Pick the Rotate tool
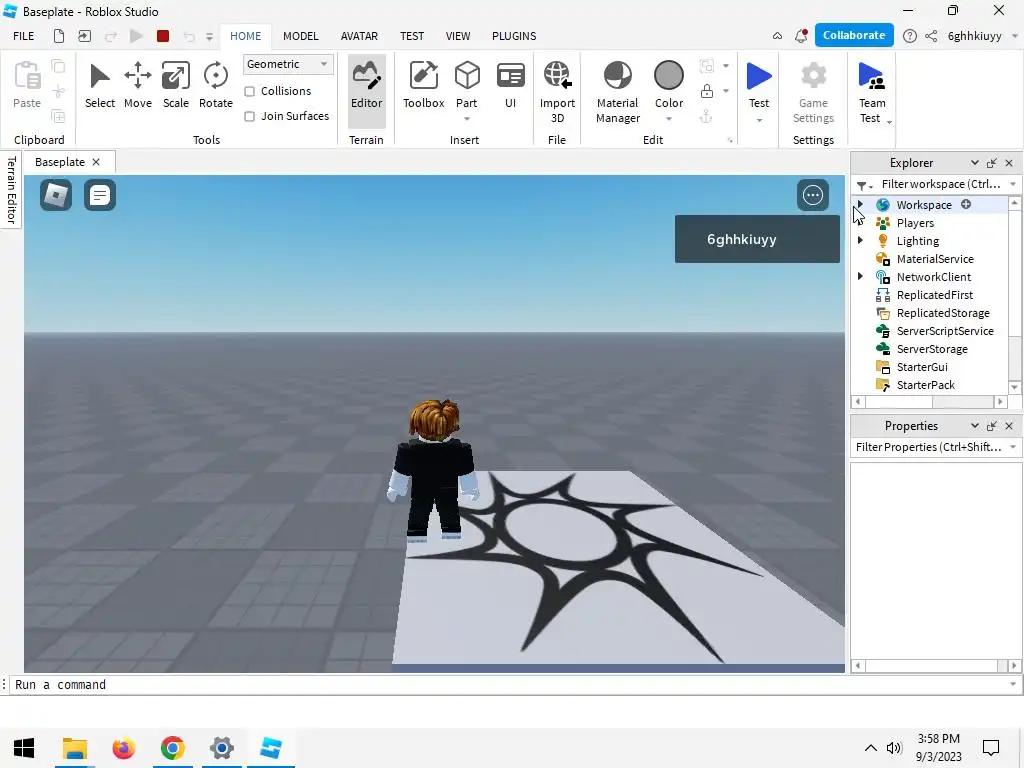 pyautogui.click(x=216, y=85)
